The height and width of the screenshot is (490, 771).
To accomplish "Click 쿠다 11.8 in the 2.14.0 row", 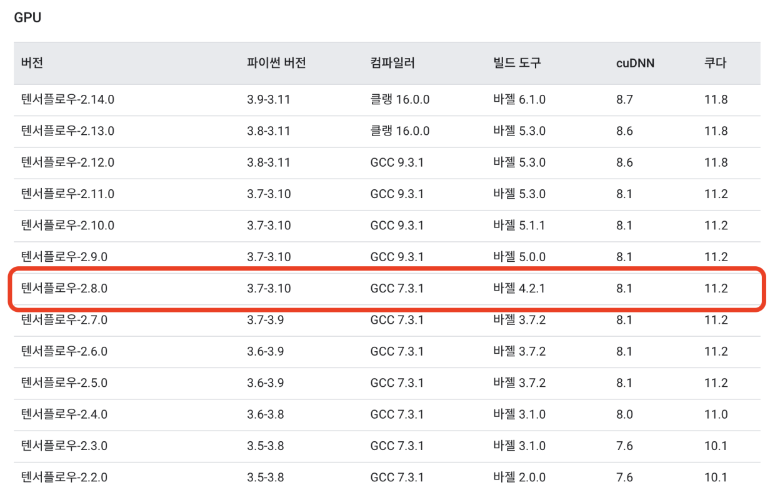I will tap(716, 99).
